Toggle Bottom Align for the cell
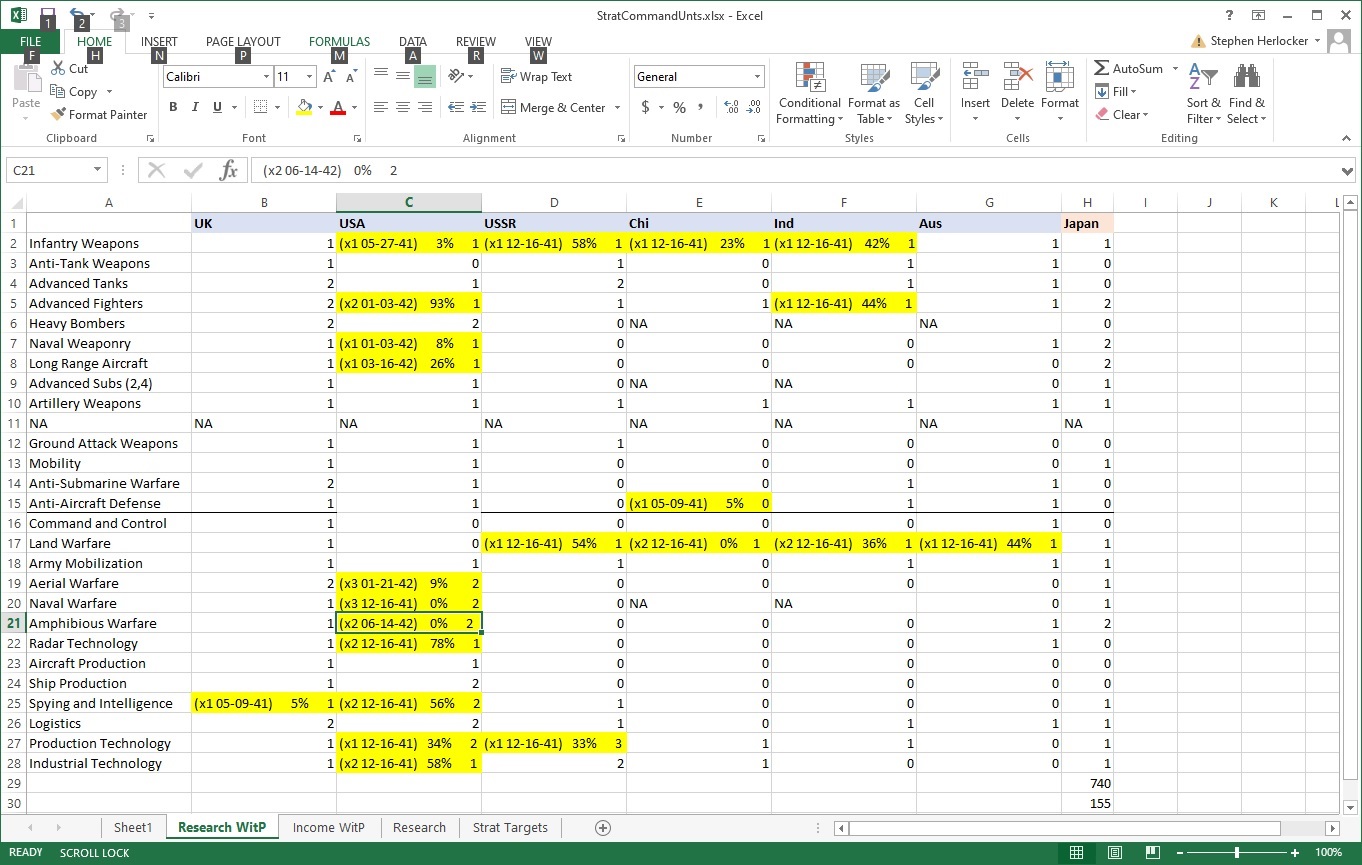The width and height of the screenshot is (1362, 865). (x=425, y=76)
